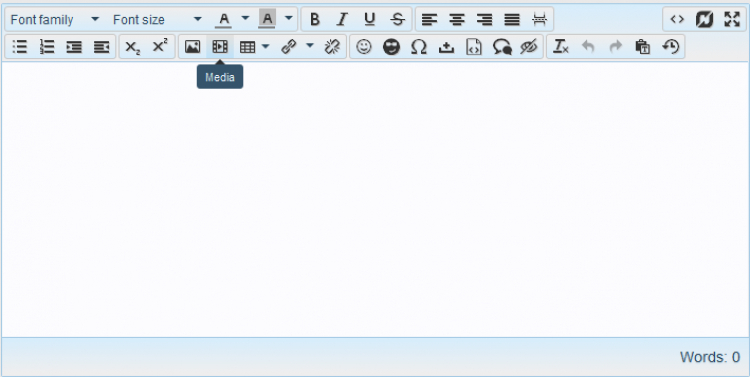The height and width of the screenshot is (377, 750).
Task: Toggle italic text style
Action: [342, 20]
